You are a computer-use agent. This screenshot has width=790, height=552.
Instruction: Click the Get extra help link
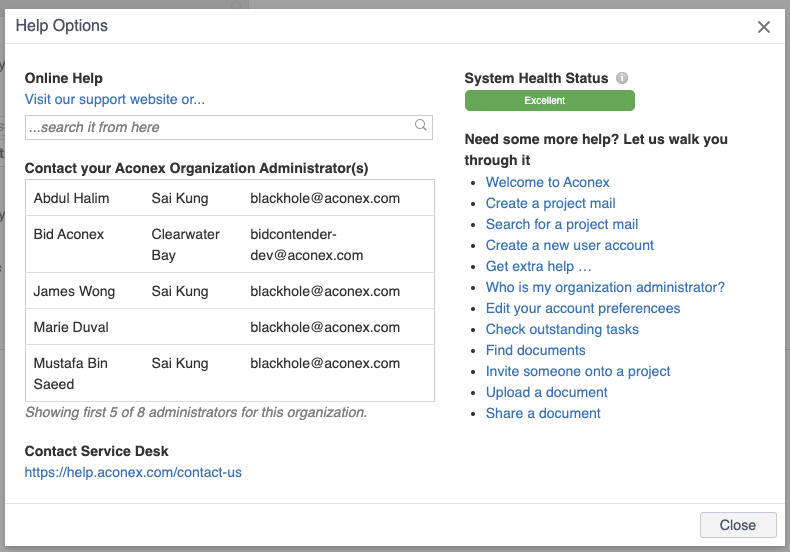538,266
